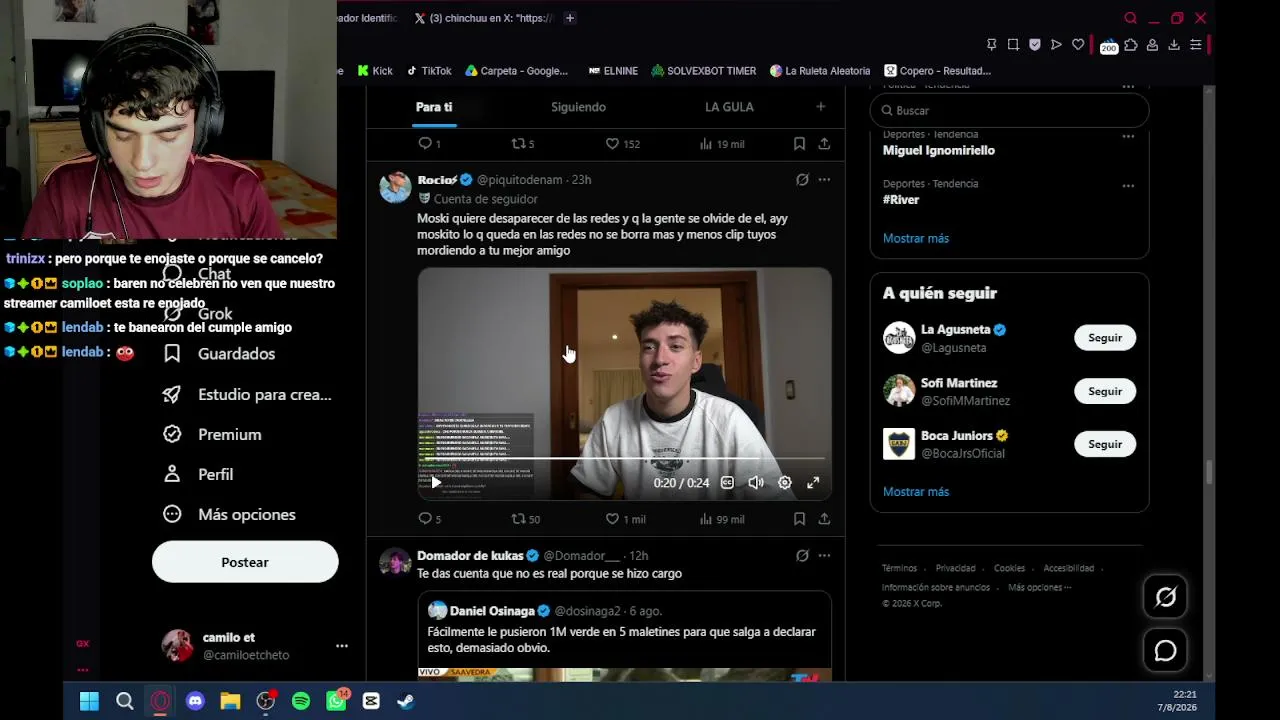Follow Sofi Martinez

click(1105, 391)
